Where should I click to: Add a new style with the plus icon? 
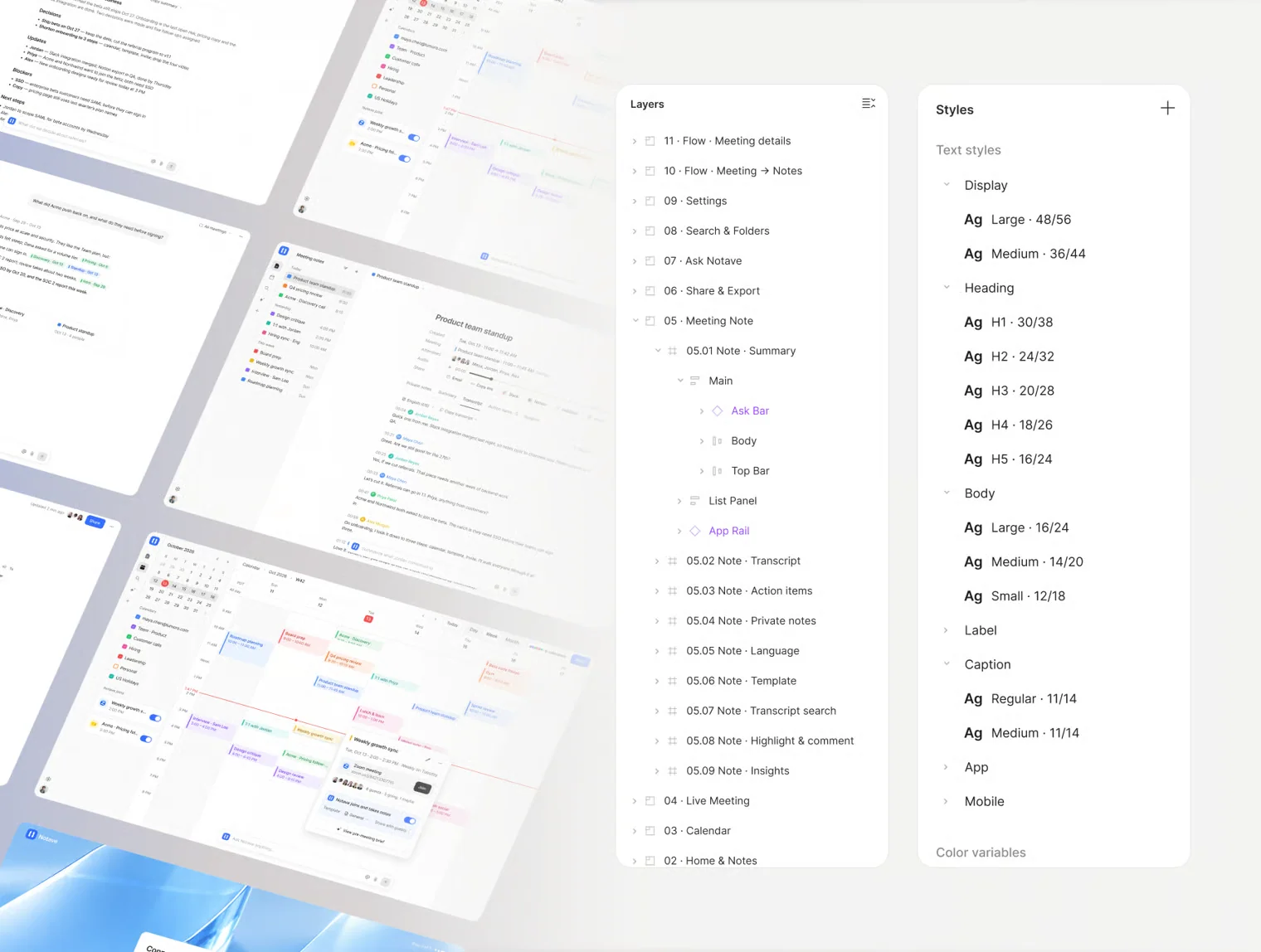click(1167, 109)
